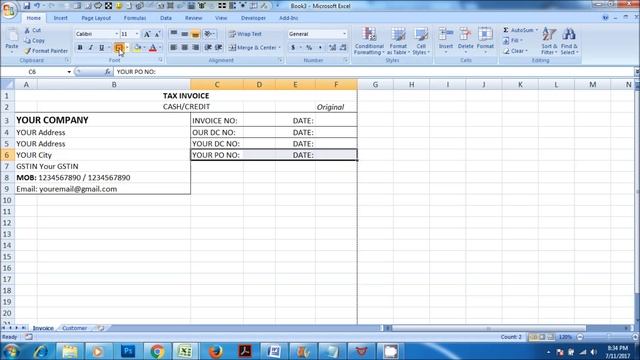The image size is (640, 360).
Task: Open the Merge & Center dropdown arrow
Action: click(x=280, y=48)
